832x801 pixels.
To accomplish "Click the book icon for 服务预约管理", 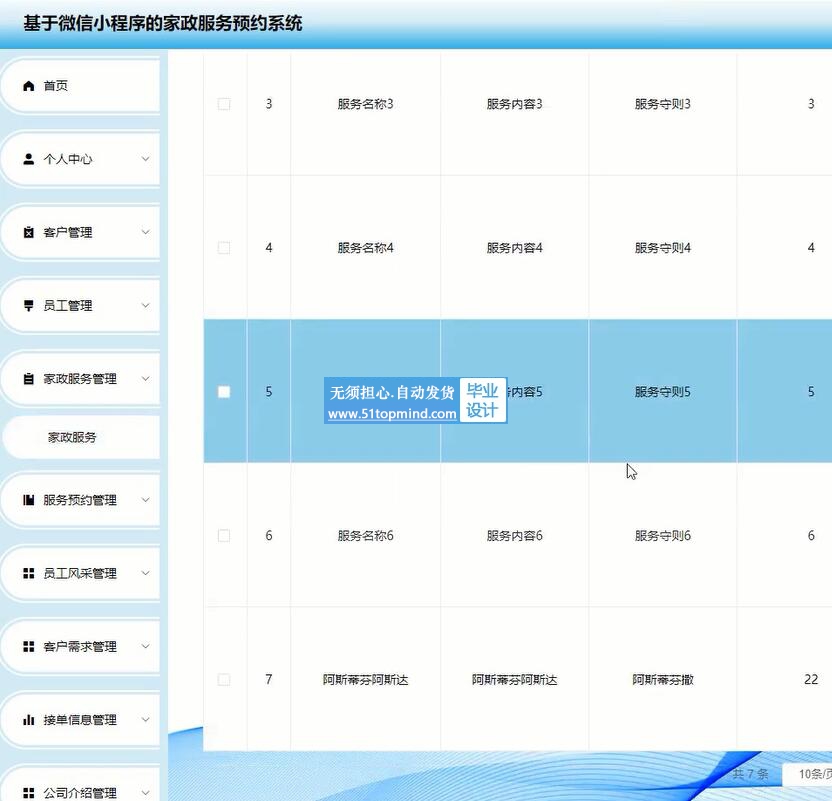I will pos(29,500).
